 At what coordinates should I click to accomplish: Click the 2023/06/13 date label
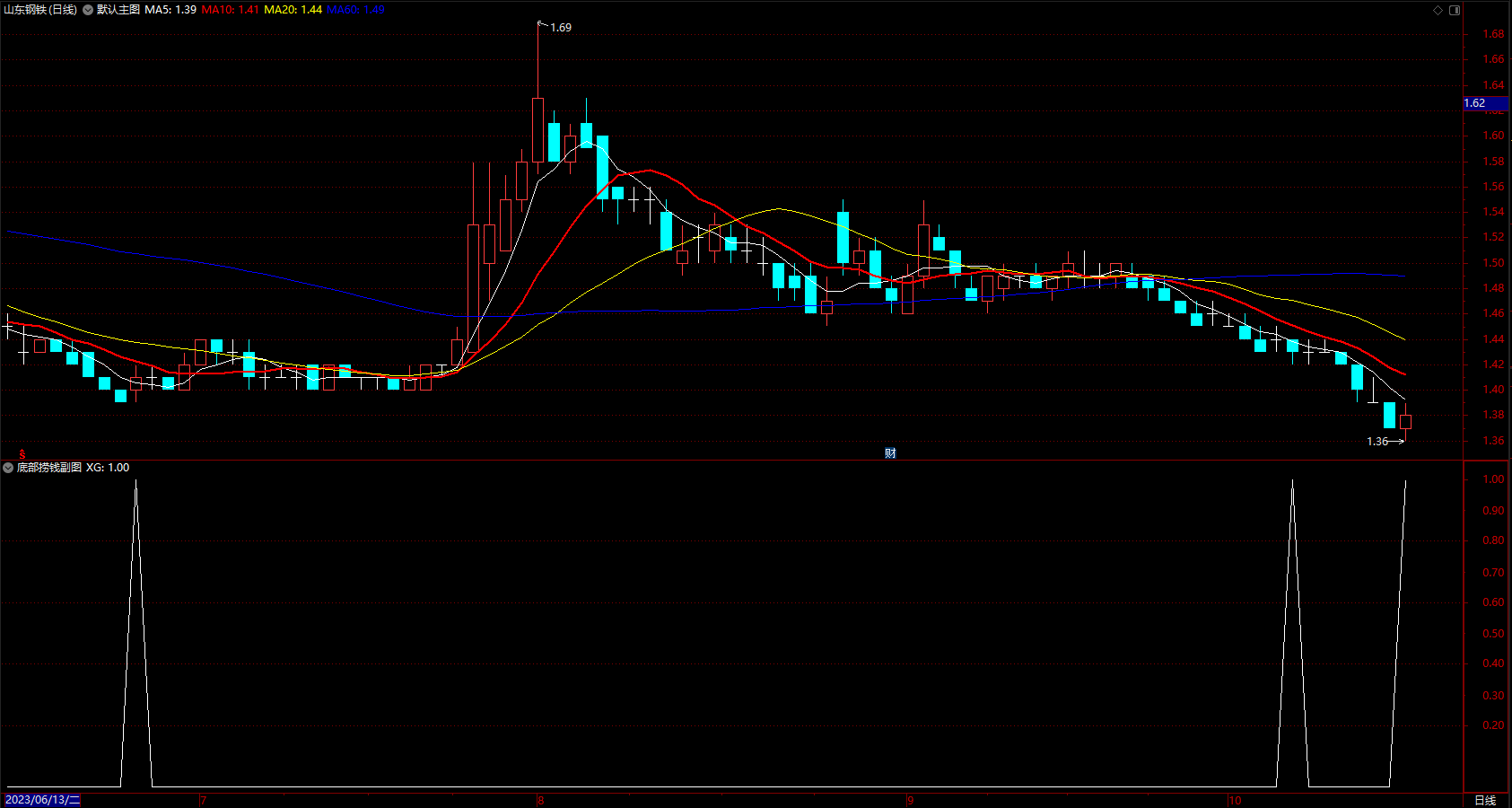(x=42, y=800)
